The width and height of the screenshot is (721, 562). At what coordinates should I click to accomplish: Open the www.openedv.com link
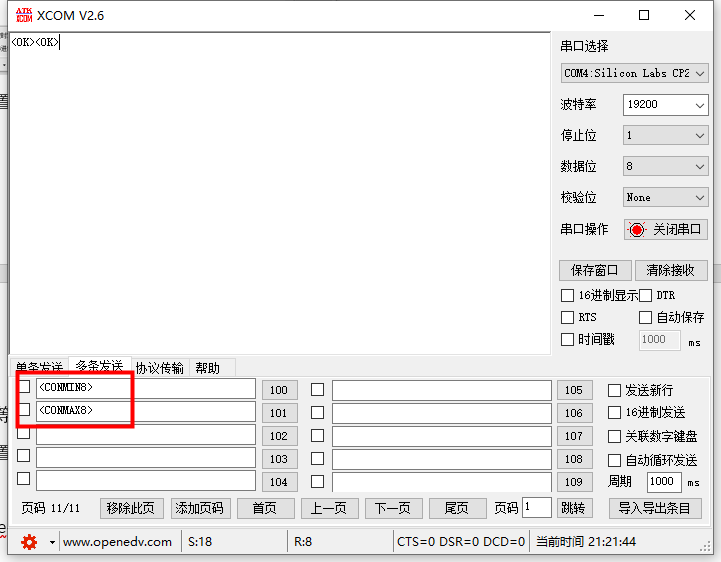117,542
